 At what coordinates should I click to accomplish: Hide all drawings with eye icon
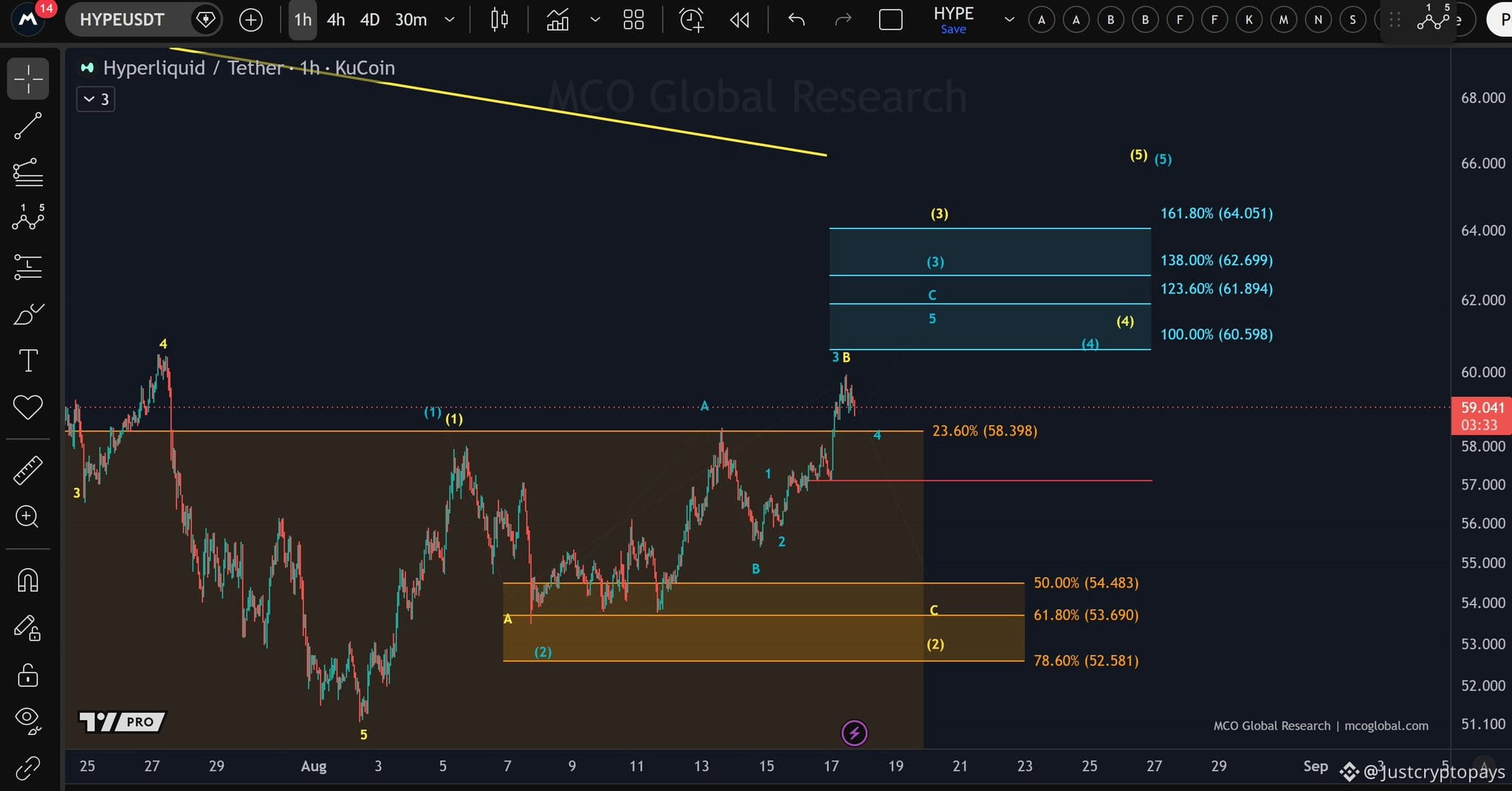[x=28, y=720]
